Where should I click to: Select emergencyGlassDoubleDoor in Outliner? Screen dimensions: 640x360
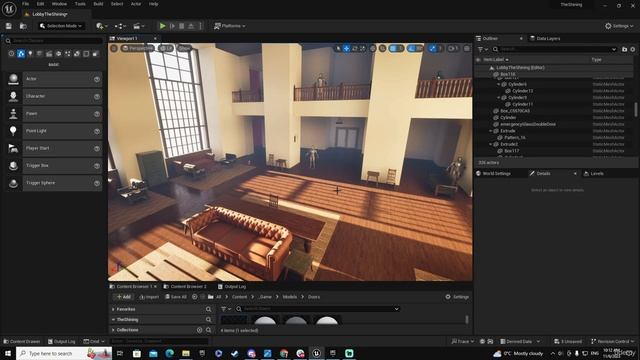528,124
